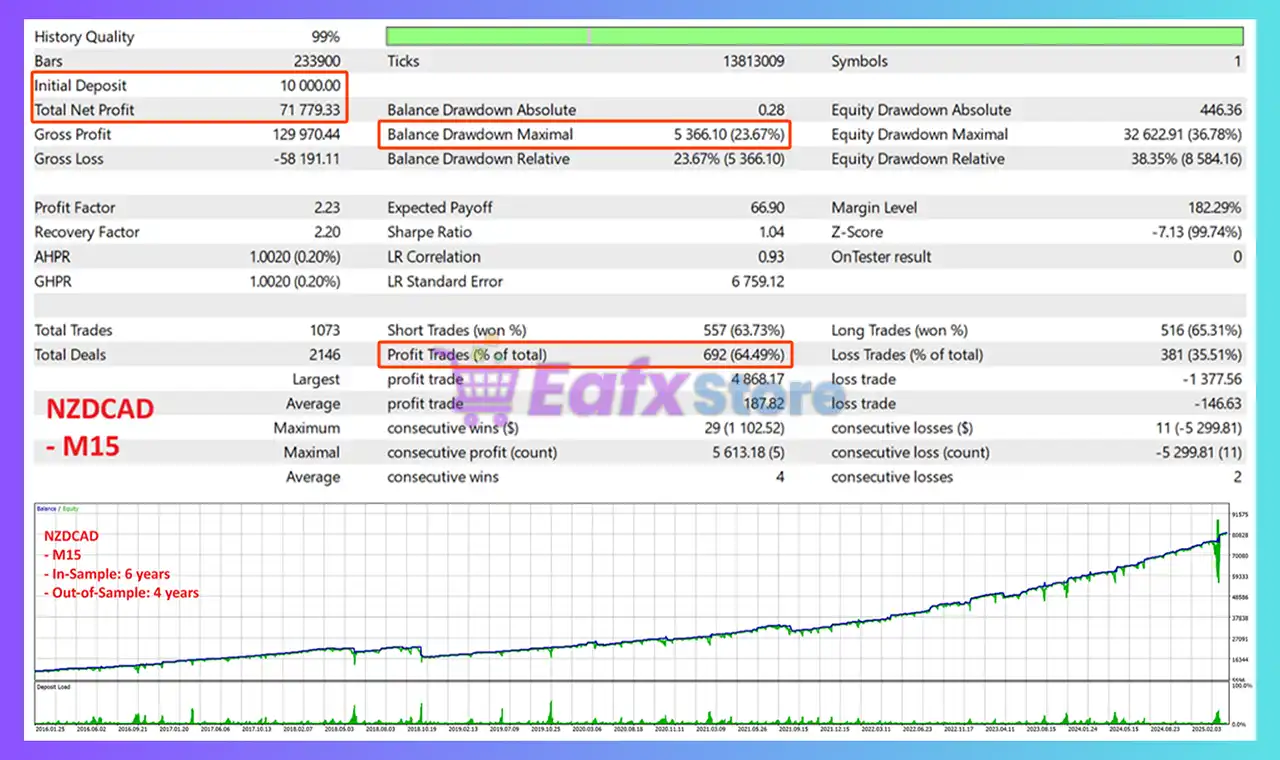
Task: Click the In-Sample: 6 years annotation
Action: coord(107,574)
